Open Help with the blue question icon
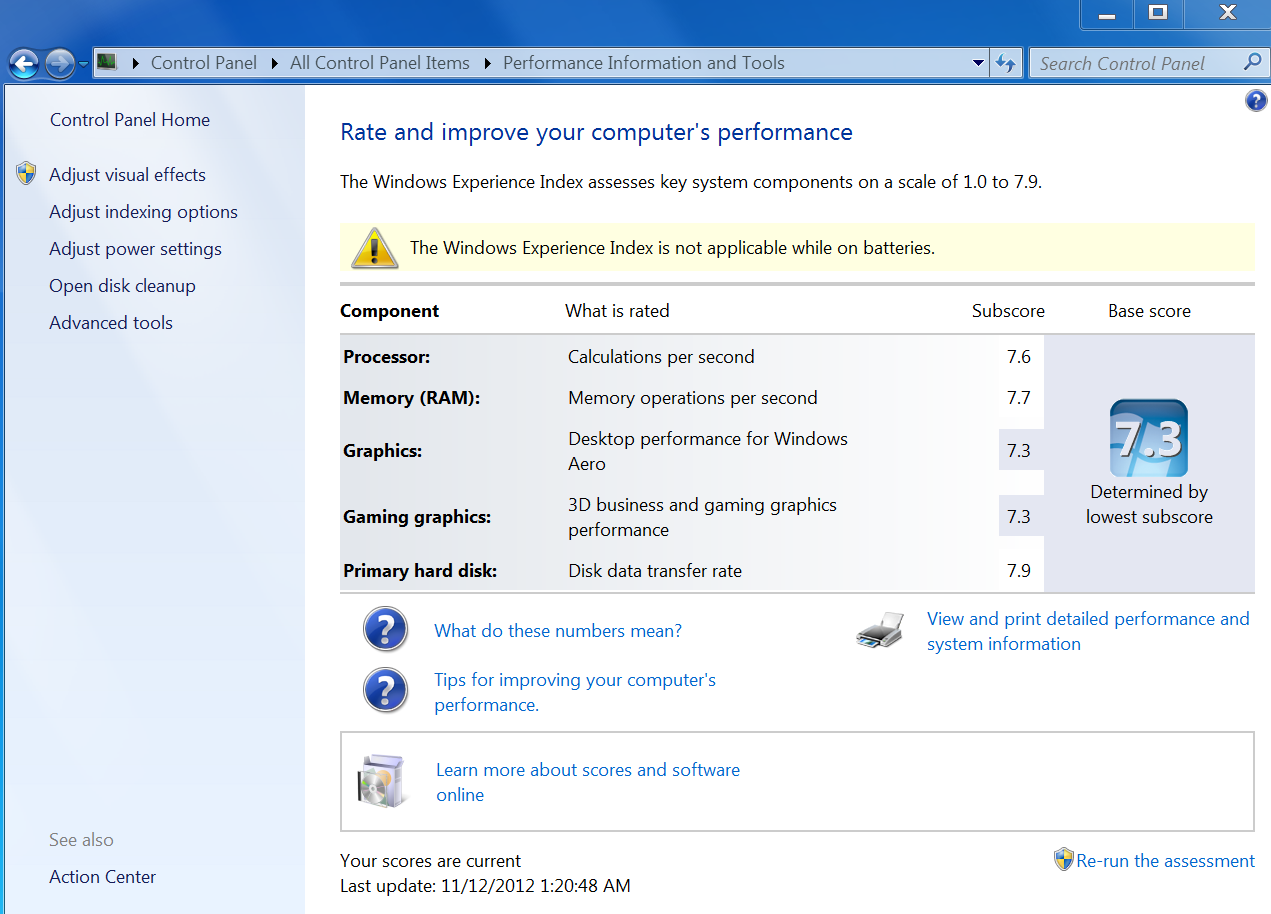This screenshot has width=1271, height=914. 1256,100
